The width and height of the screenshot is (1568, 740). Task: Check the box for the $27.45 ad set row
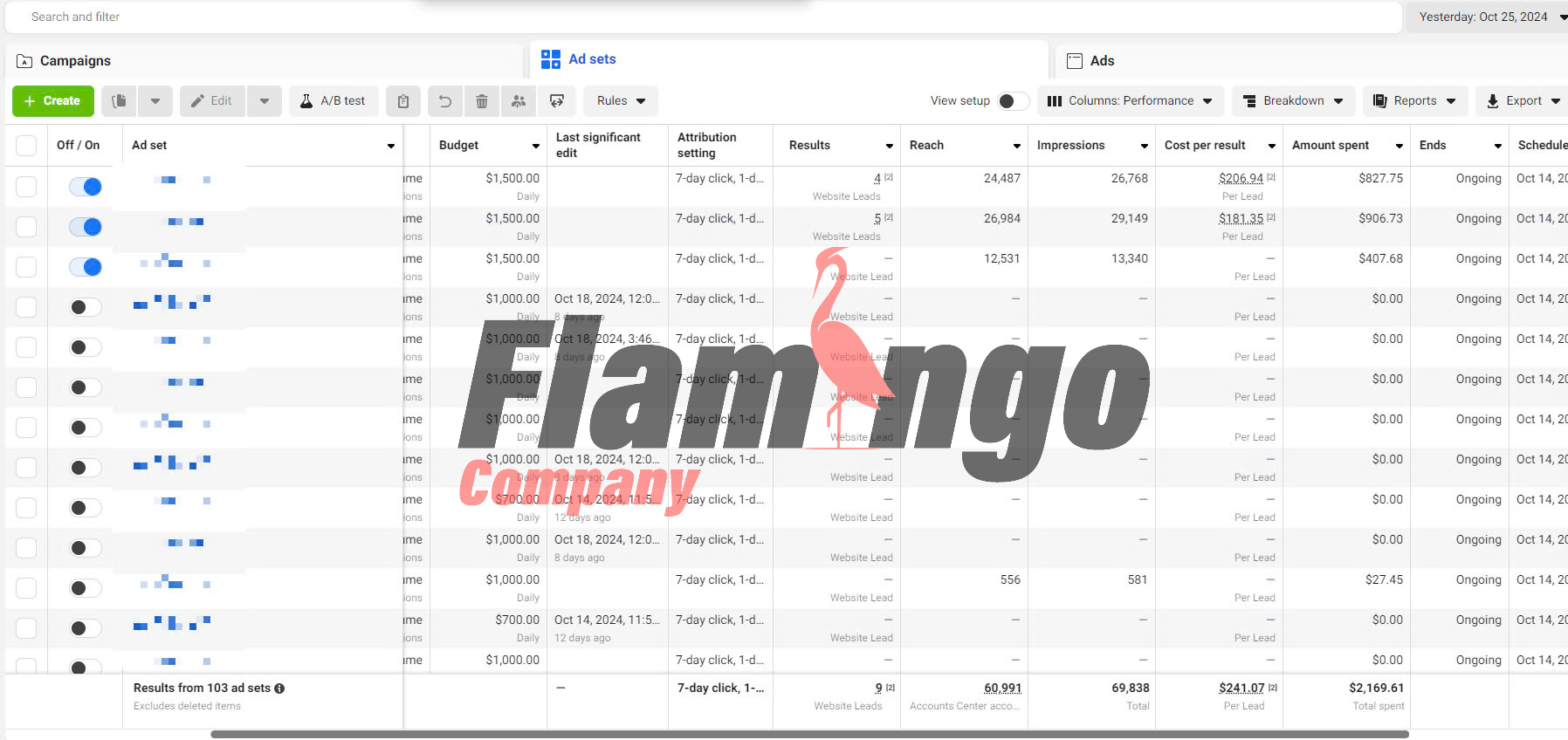pyautogui.click(x=26, y=588)
